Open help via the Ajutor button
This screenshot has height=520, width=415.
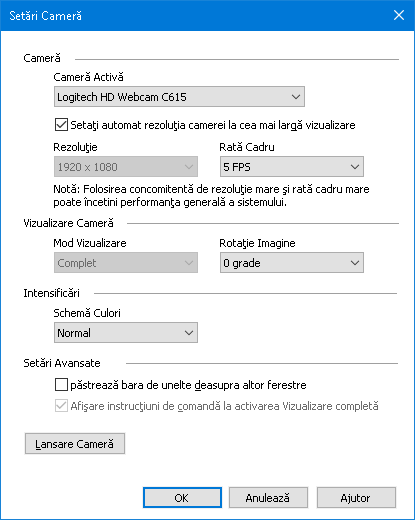(356, 498)
